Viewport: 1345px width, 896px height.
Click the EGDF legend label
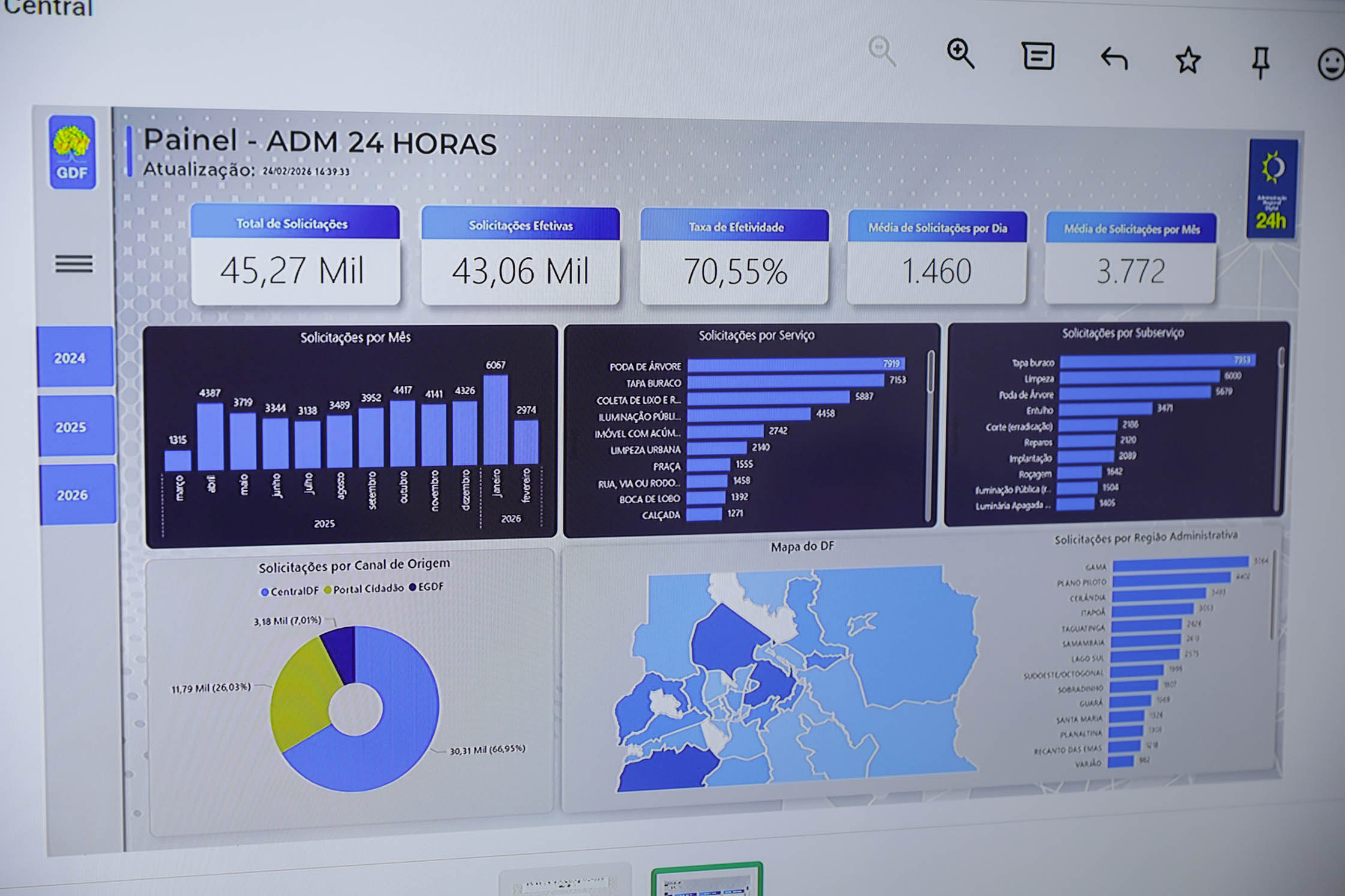tap(431, 586)
